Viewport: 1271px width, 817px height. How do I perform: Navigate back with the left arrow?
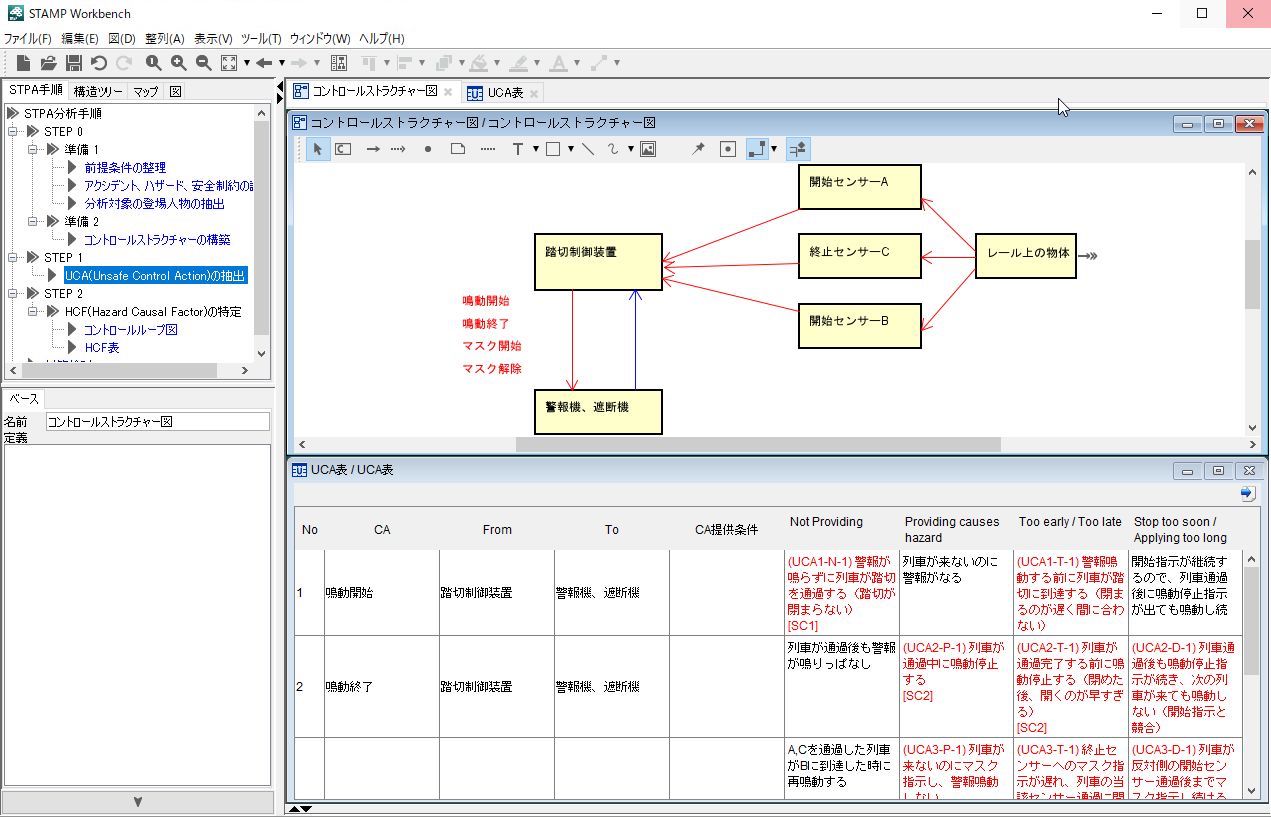[x=264, y=63]
